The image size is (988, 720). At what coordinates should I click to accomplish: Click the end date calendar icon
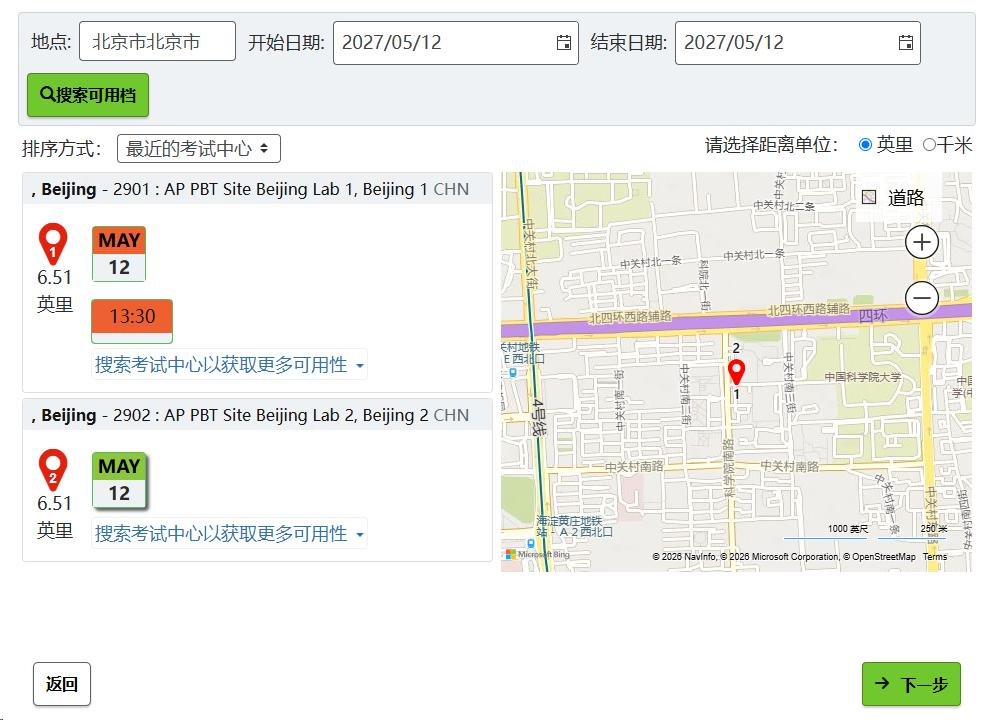click(x=905, y=42)
